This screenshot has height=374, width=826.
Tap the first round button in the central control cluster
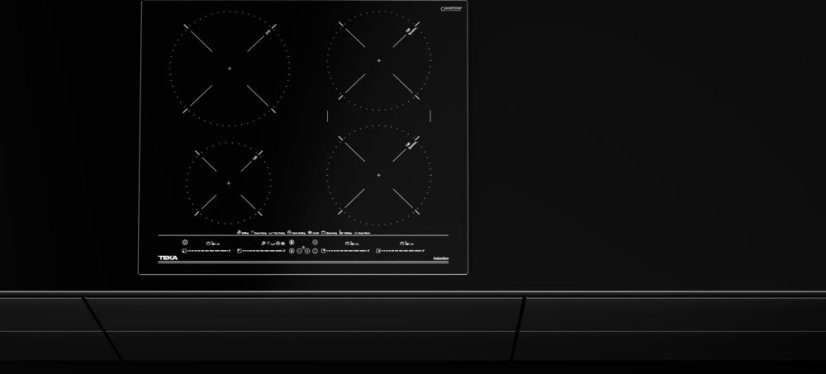(x=291, y=251)
